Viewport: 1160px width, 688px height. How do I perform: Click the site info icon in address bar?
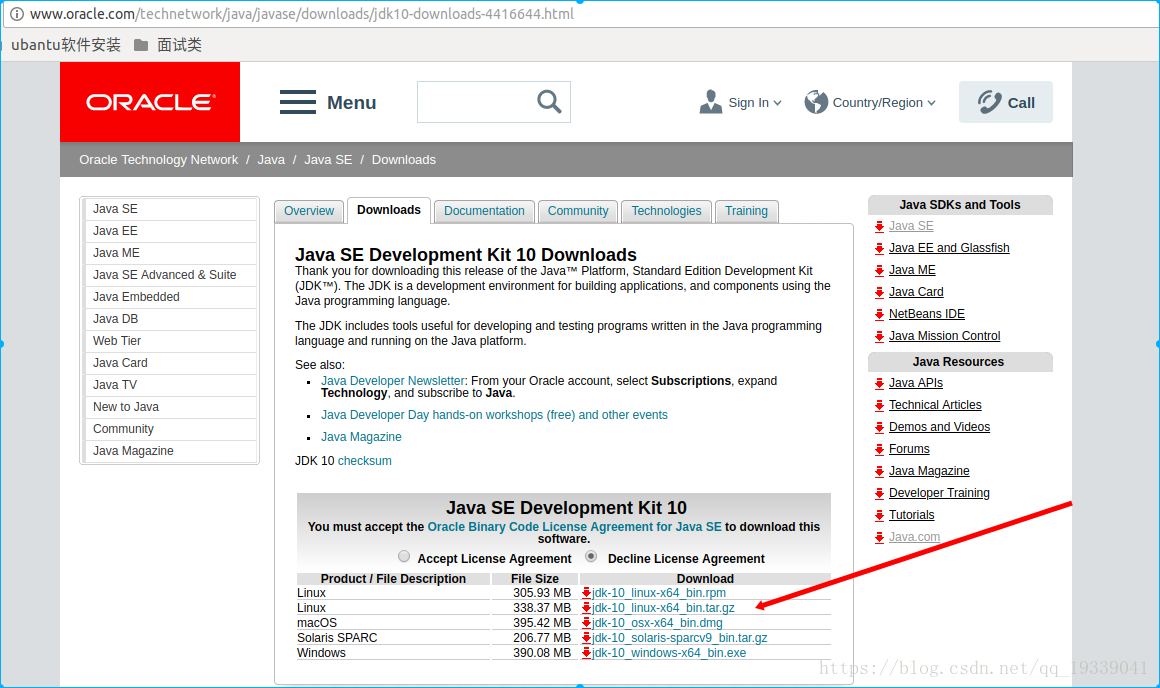click(16, 14)
